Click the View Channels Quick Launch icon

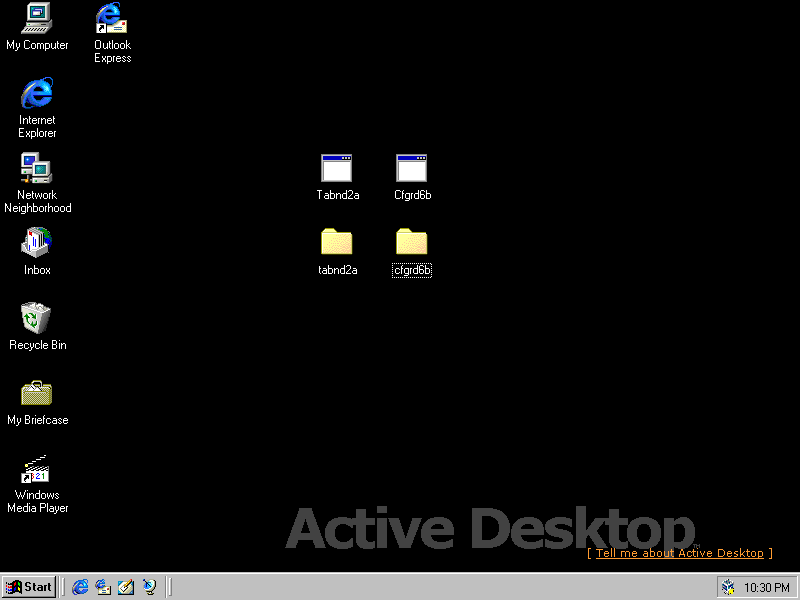tap(149, 587)
